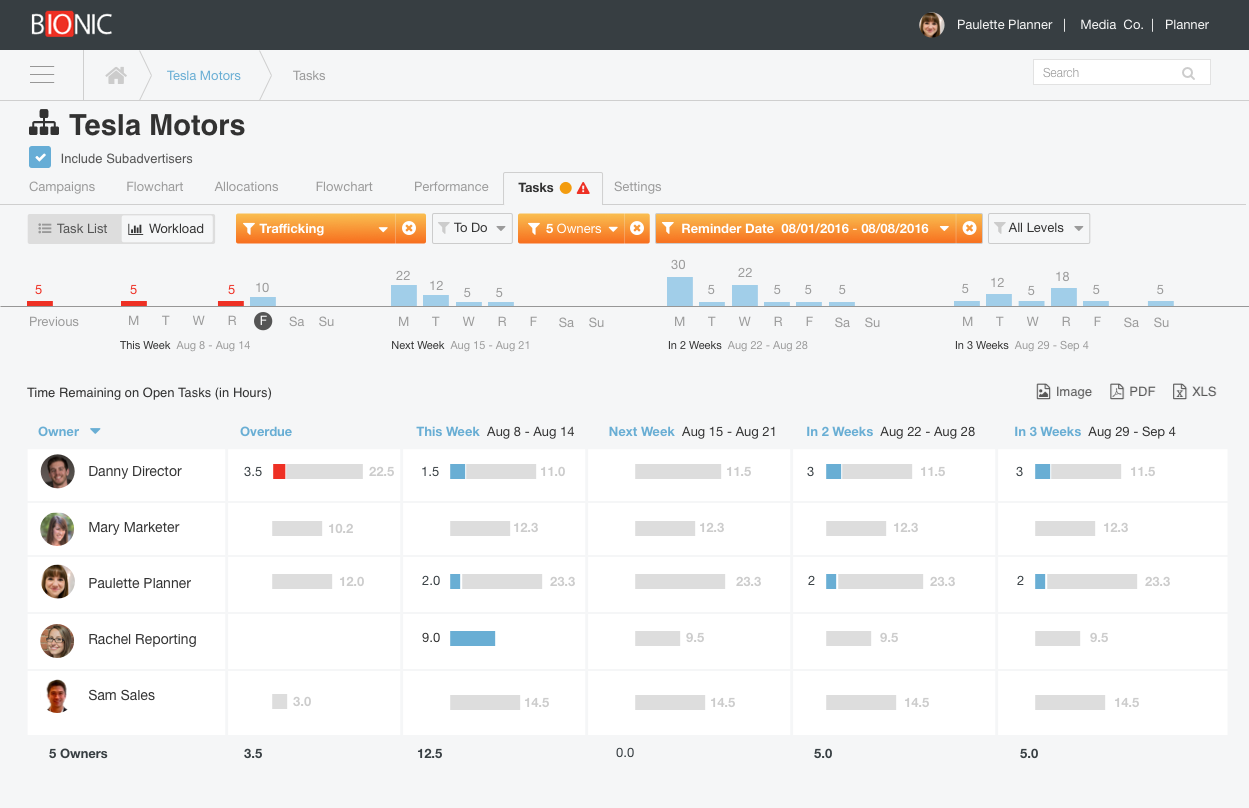1249x808 pixels.
Task: Click Next Week Monday bar labeled 22
Action: 404,295
